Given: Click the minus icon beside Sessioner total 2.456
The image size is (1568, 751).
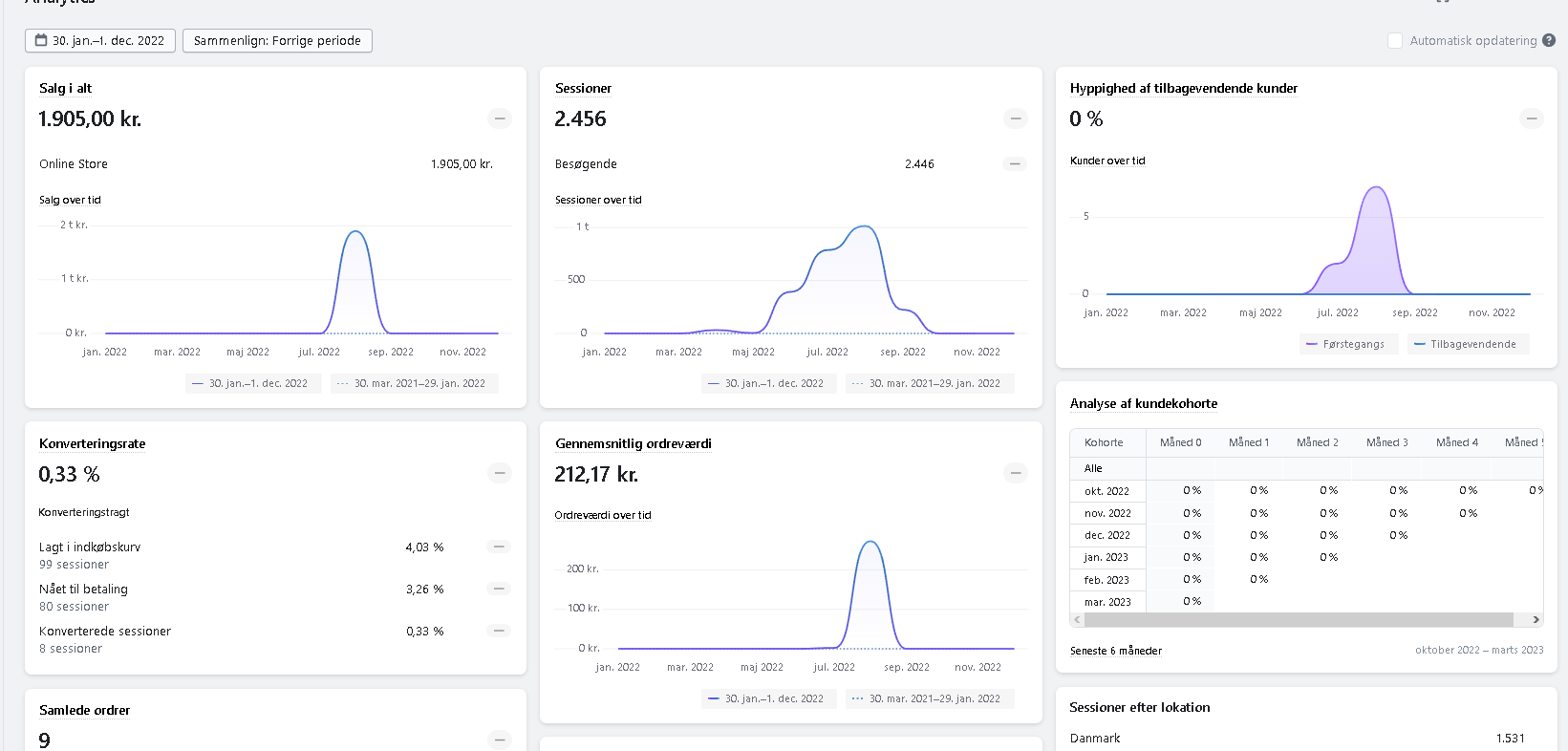Looking at the screenshot, I should click(1015, 118).
